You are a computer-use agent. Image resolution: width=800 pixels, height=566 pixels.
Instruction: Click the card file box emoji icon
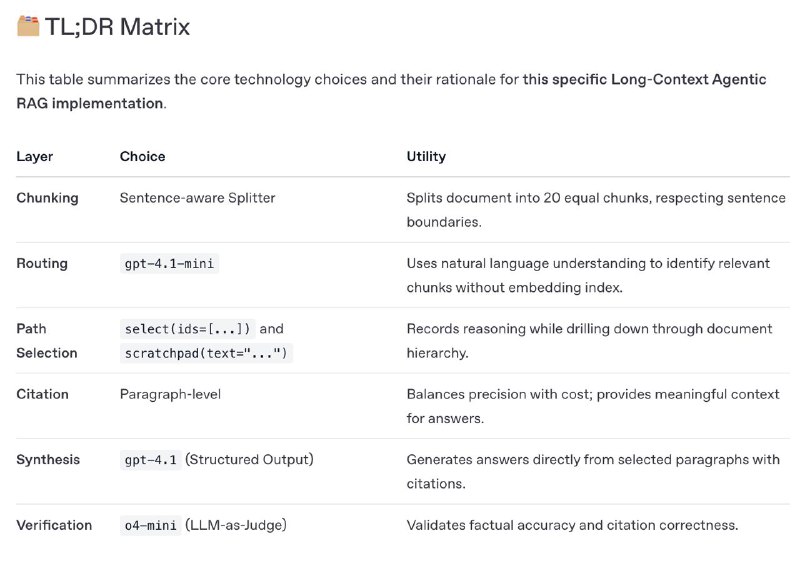pos(28,26)
